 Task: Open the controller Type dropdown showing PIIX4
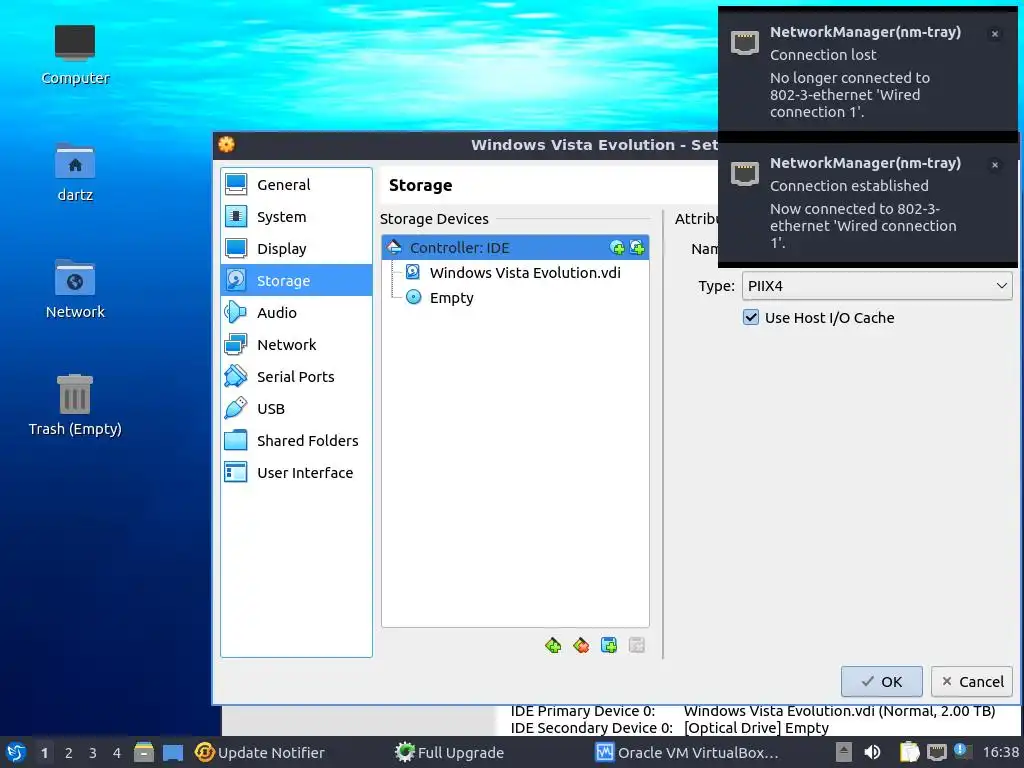pos(876,286)
